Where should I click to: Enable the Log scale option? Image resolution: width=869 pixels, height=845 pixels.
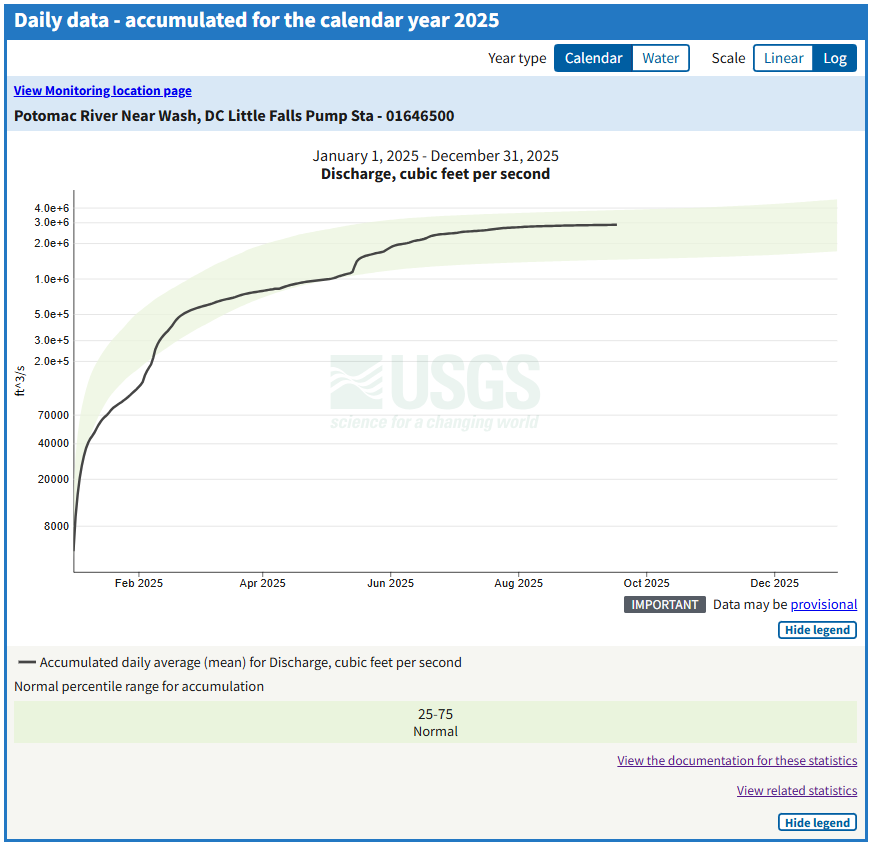tap(835, 57)
